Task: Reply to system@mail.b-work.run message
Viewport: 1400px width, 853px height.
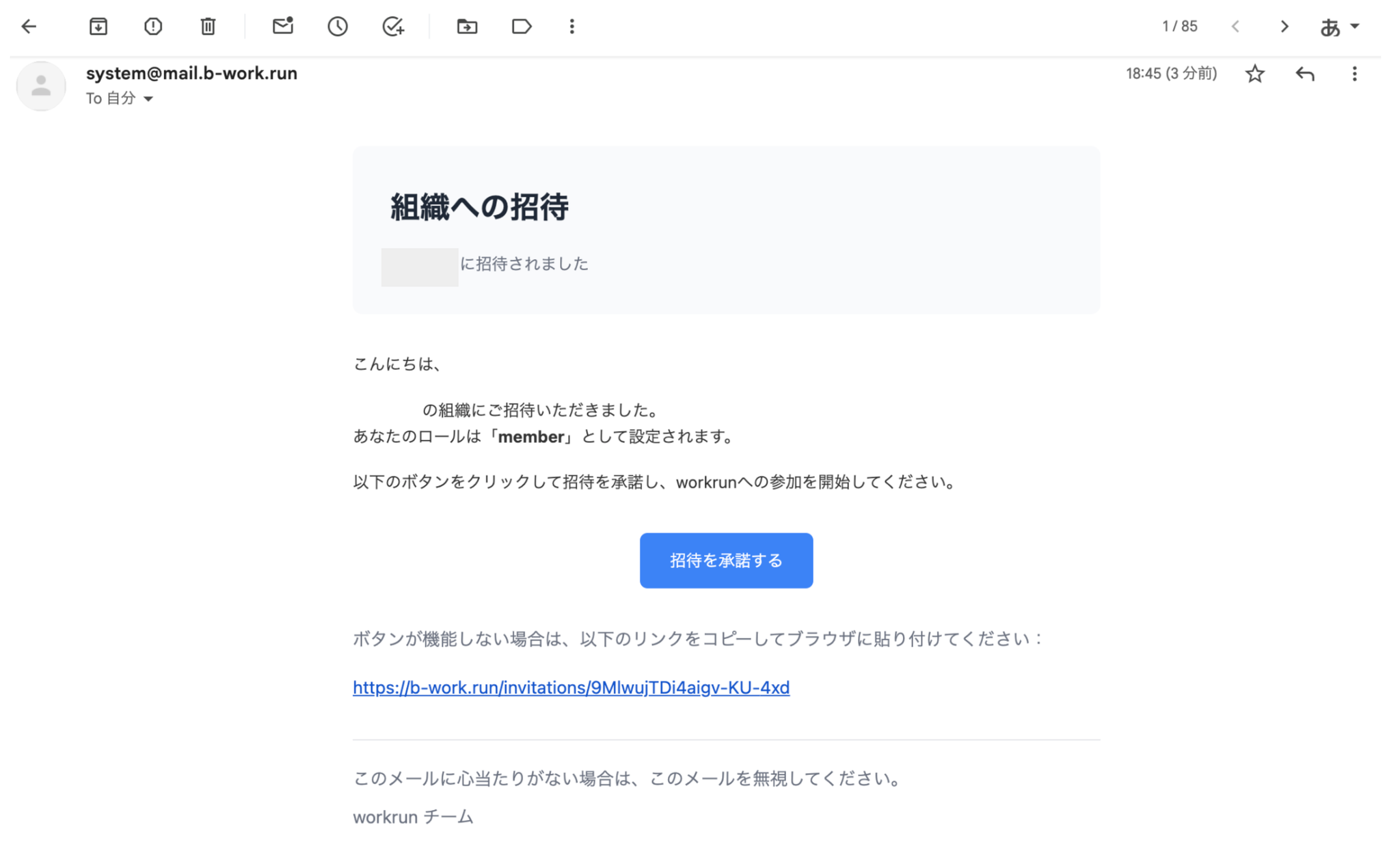Action: 1304,74
